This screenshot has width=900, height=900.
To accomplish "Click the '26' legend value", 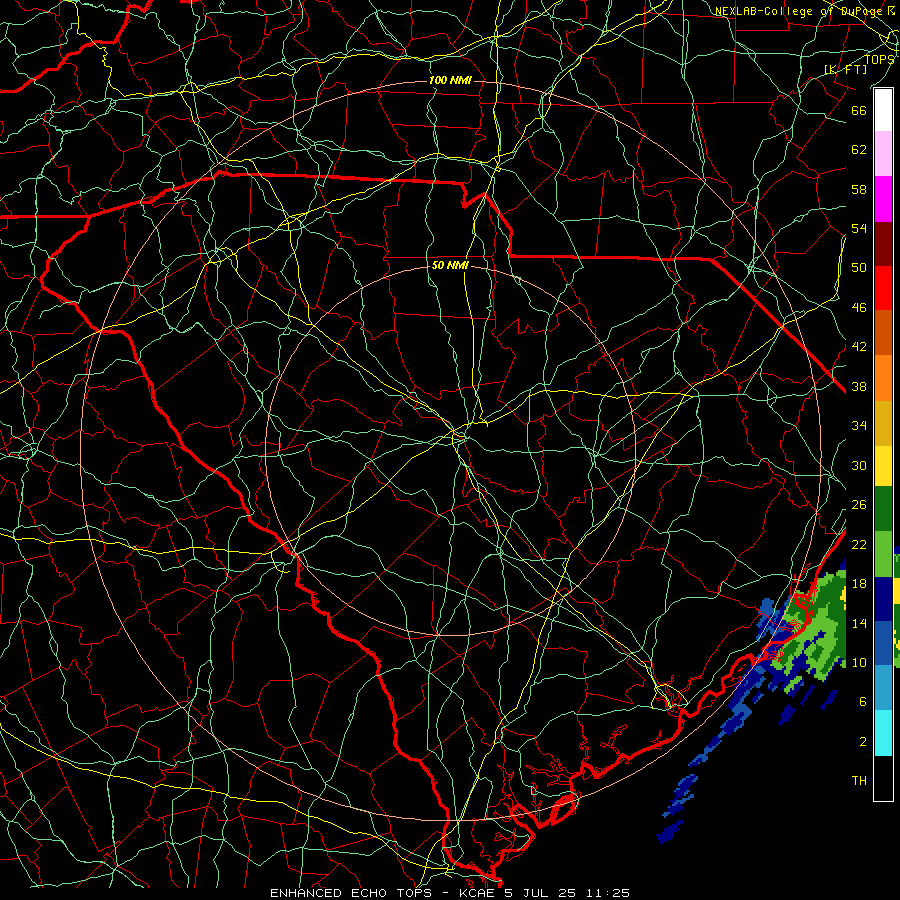I will pos(859,505).
